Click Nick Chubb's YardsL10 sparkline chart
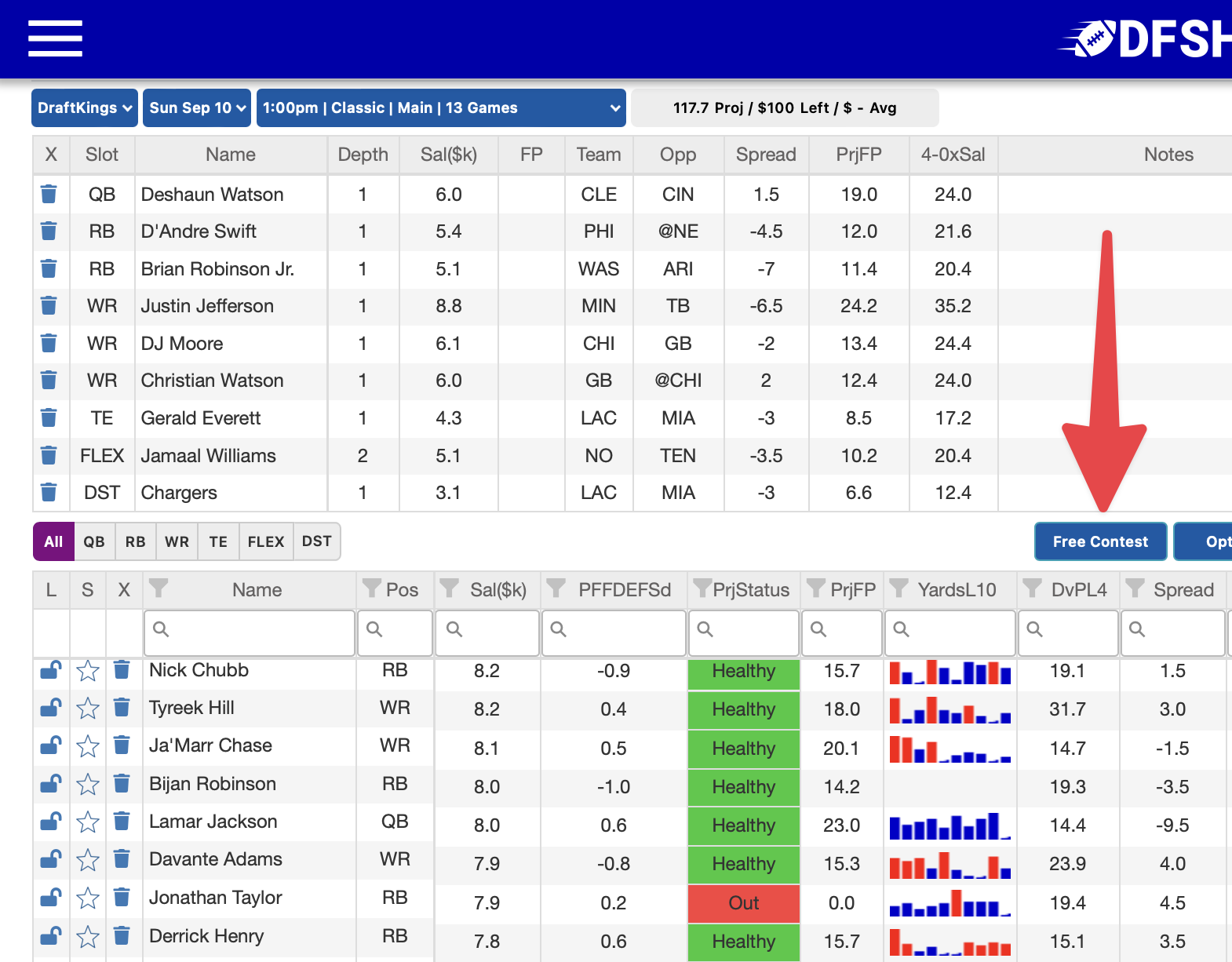The height and width of the screenshot is (962, 1232). pyautogui.click(x=950, y=672)
